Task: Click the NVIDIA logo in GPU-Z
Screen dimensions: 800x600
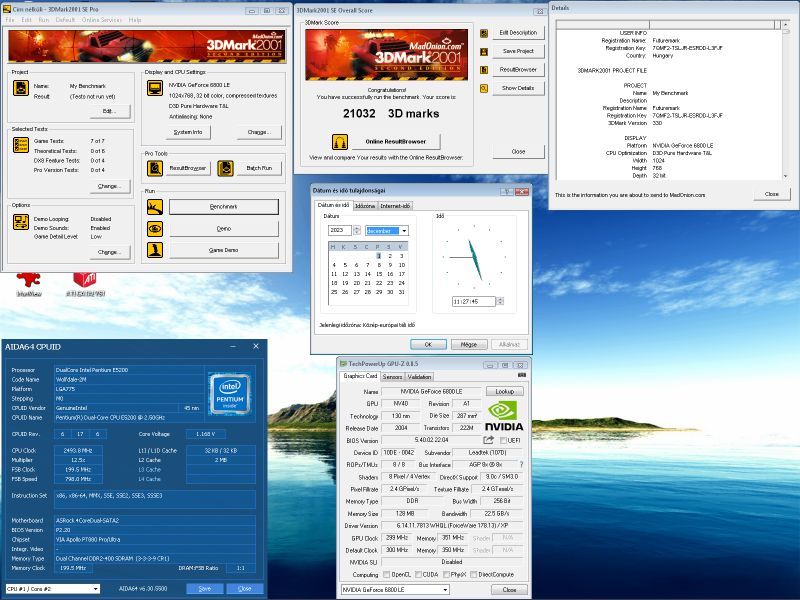Action: pos(504,416)
